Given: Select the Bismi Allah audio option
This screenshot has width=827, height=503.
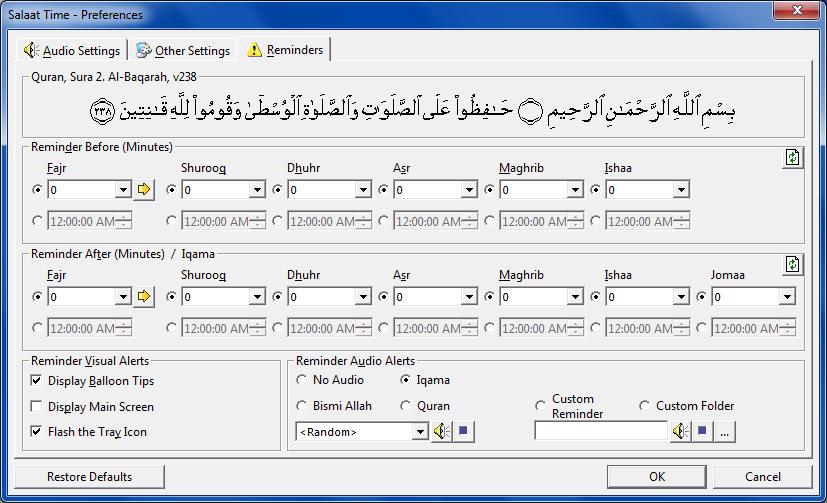Looking at the screenshot, I should (x=303, y=406).
